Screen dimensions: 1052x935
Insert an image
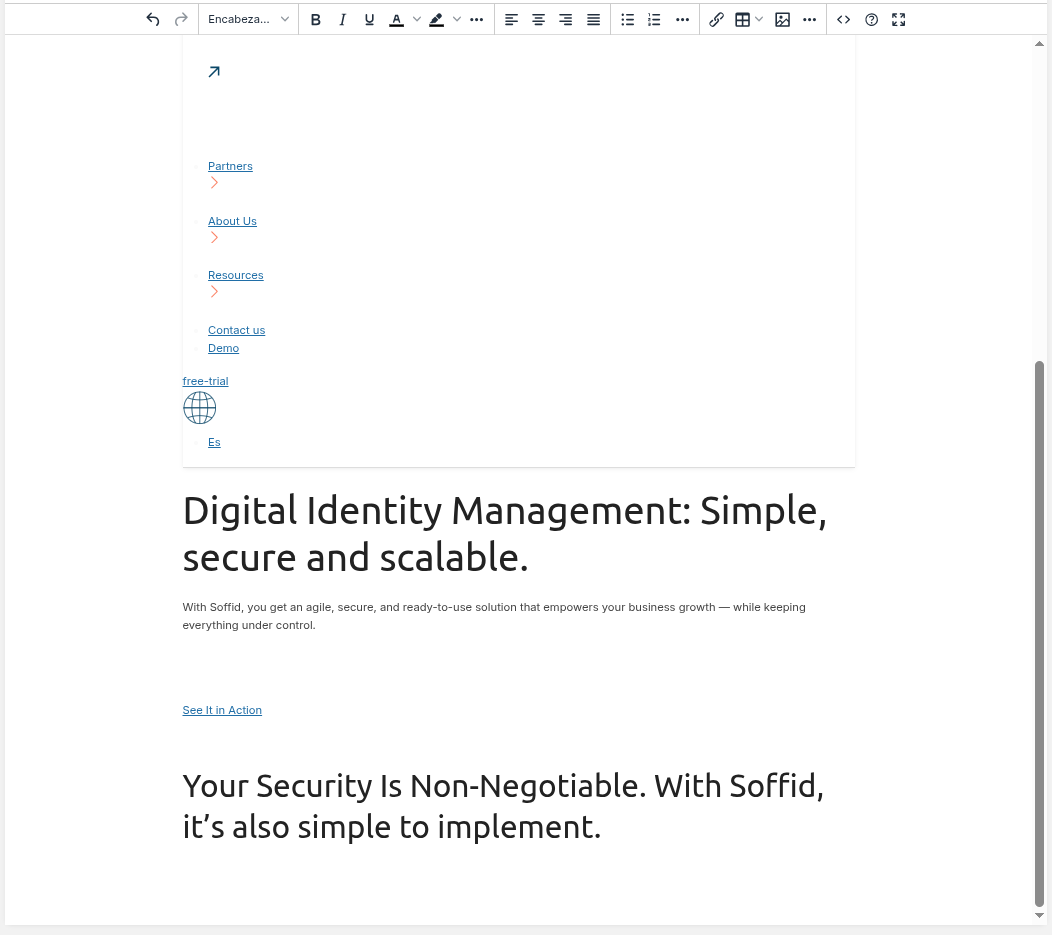tap(782, 19)
